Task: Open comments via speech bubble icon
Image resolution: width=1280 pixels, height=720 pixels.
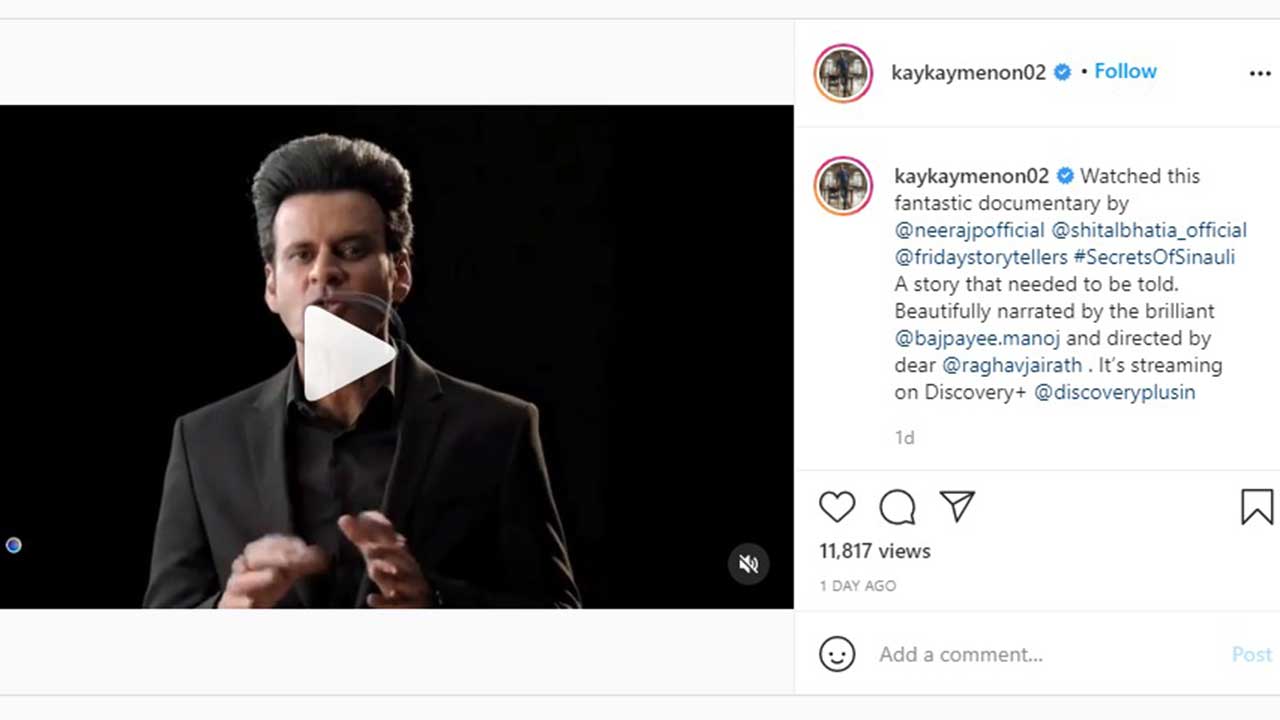Action: (x=897, y=507)
